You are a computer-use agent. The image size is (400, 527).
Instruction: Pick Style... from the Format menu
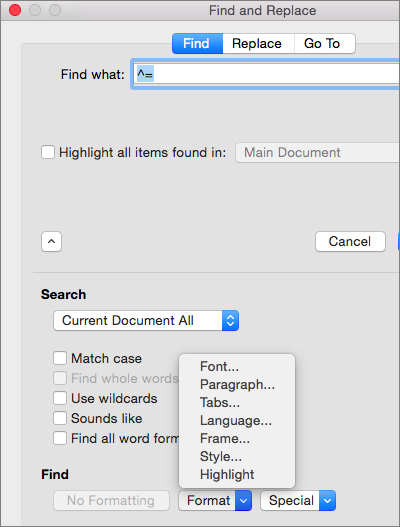coord(237,456)
